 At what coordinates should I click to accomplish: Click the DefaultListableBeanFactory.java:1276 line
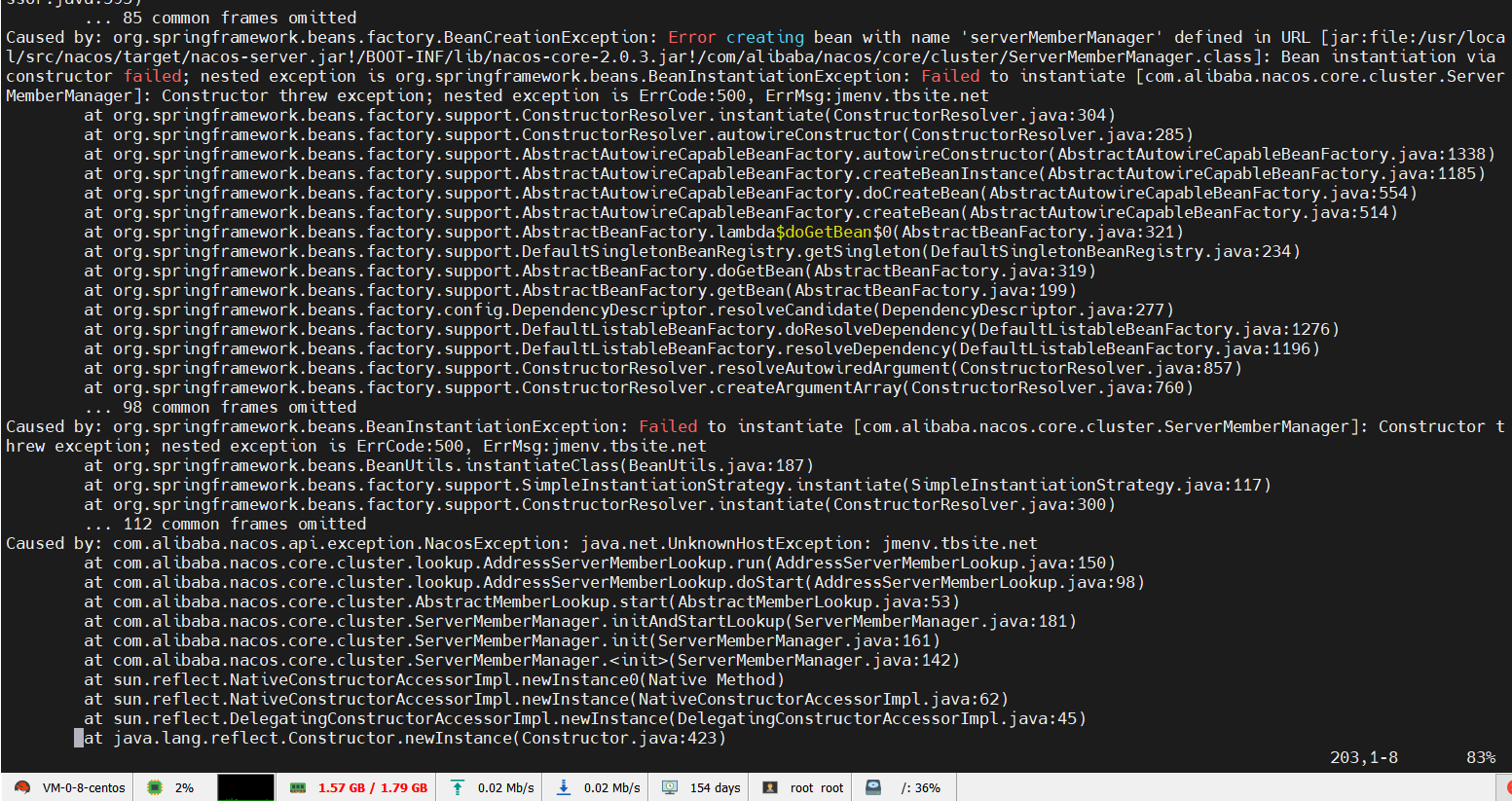(712, 329)
